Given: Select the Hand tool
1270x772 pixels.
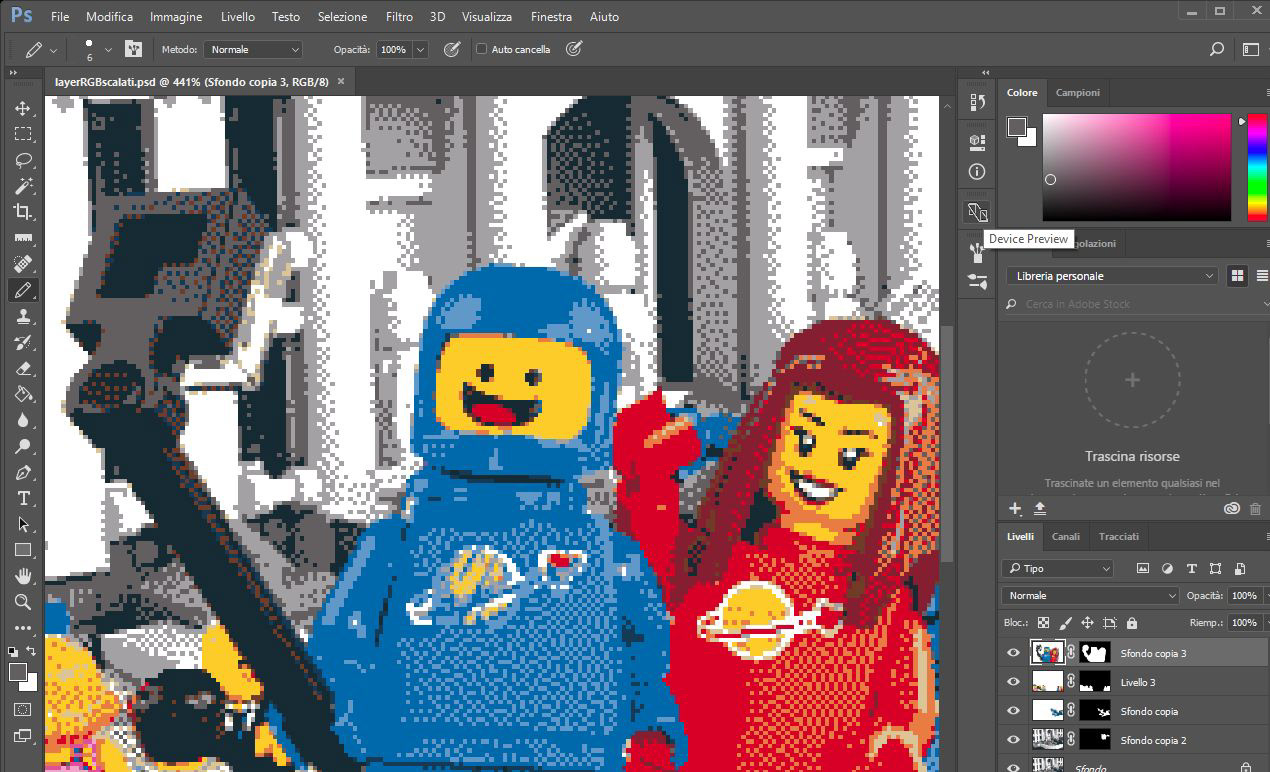Looking at the screenshot, I should point(22,576).
